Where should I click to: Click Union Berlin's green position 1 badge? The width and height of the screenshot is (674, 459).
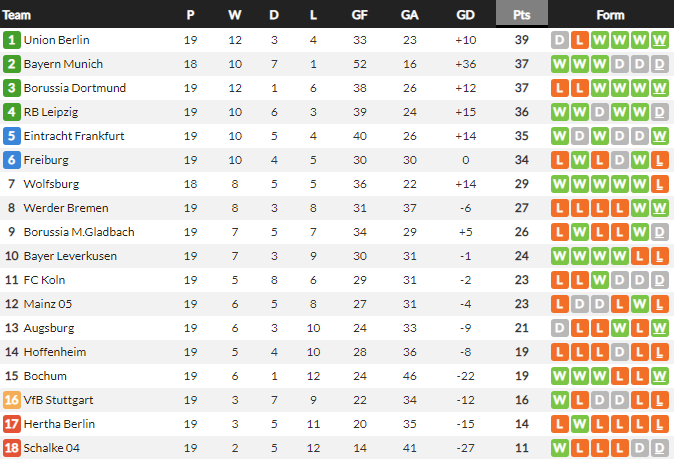[12, 40]
